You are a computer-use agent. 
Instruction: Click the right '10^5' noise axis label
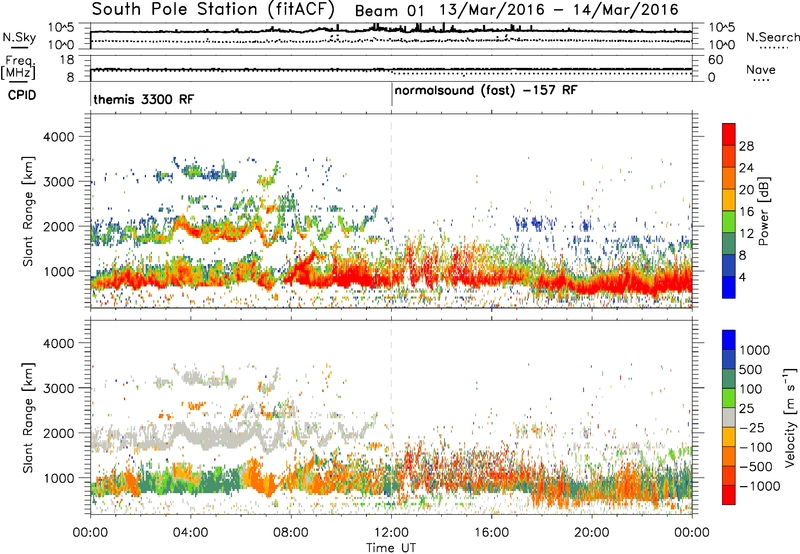tap(722, 27)
